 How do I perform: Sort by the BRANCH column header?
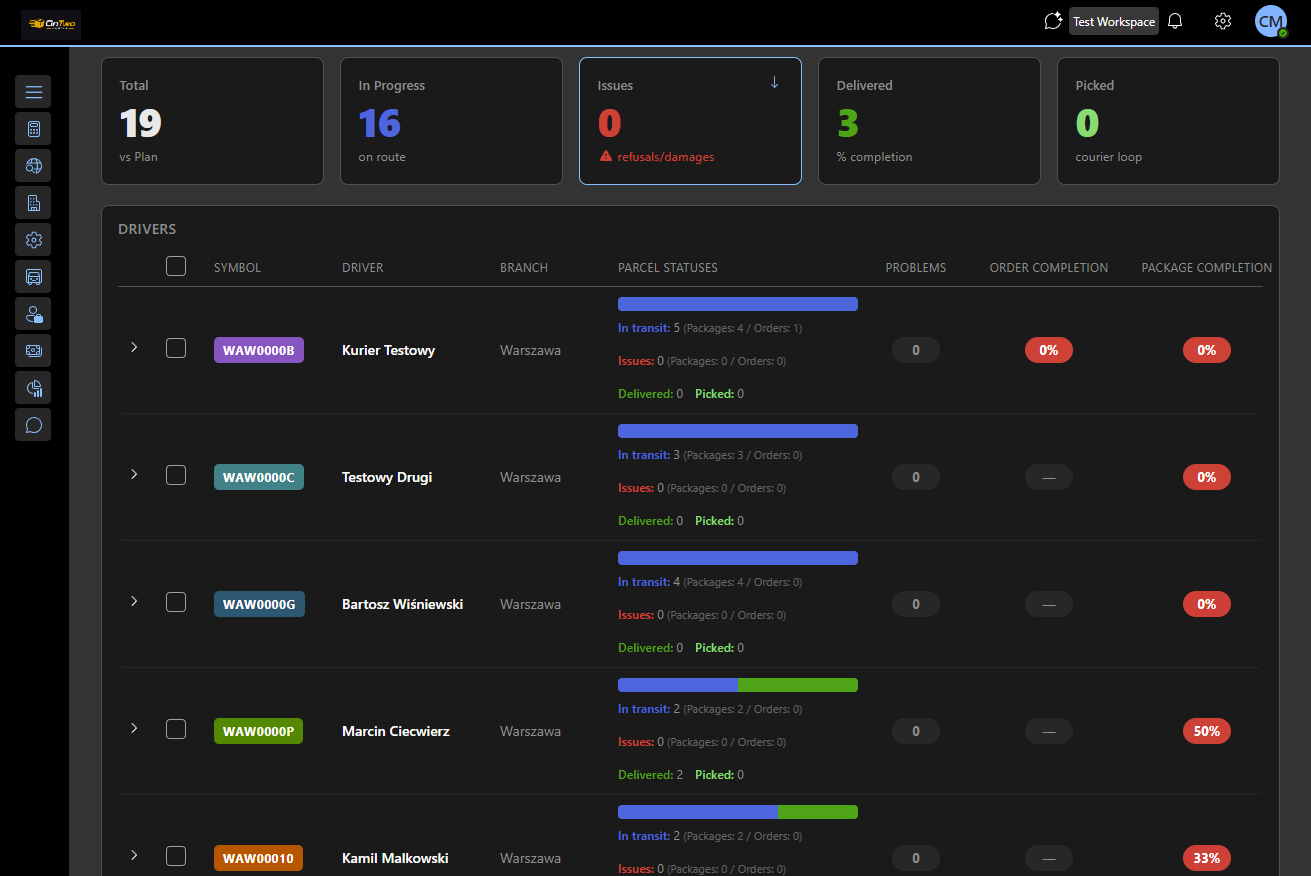[524, 268]
